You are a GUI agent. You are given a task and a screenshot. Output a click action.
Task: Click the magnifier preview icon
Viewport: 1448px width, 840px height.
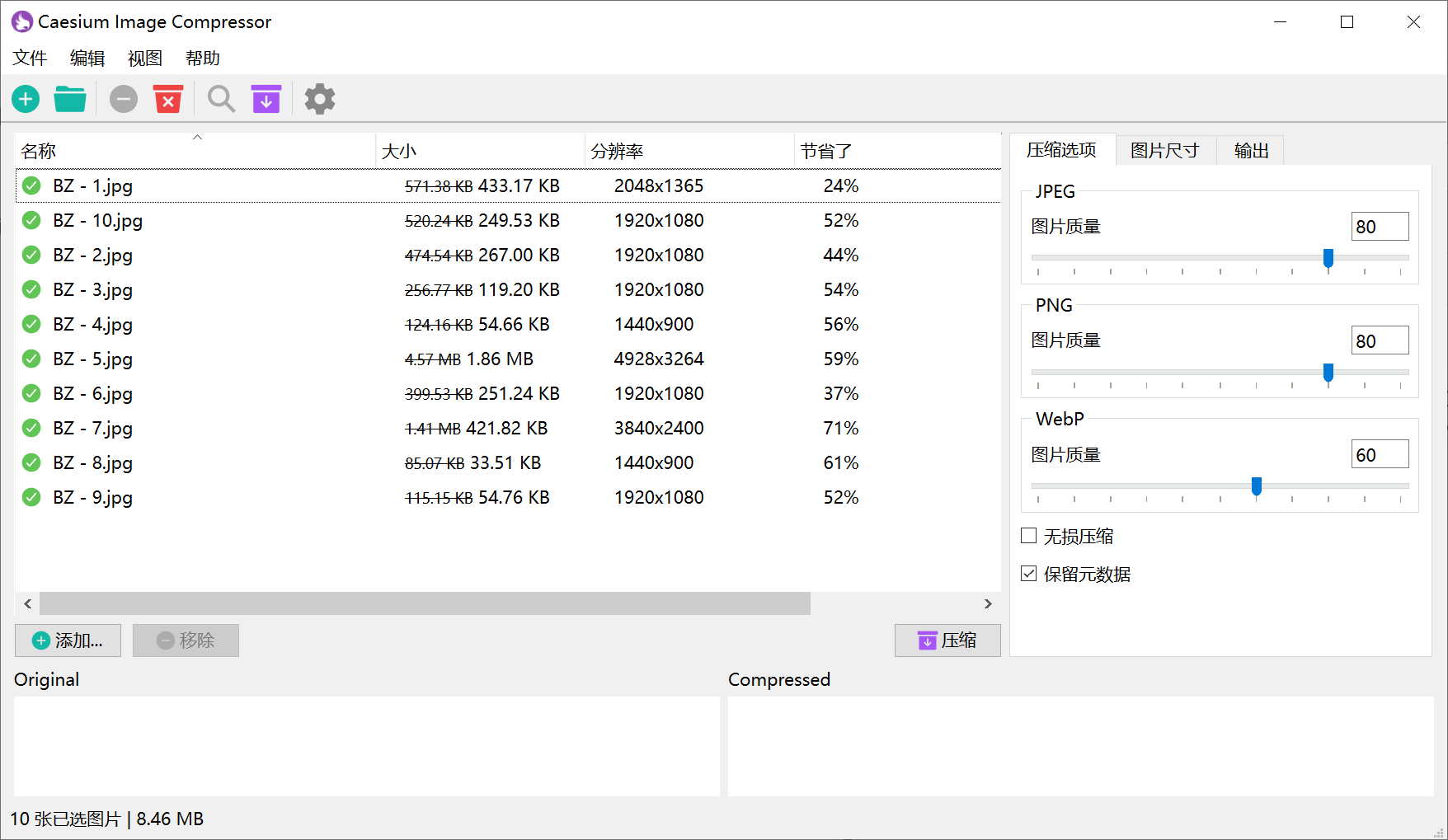221,99
